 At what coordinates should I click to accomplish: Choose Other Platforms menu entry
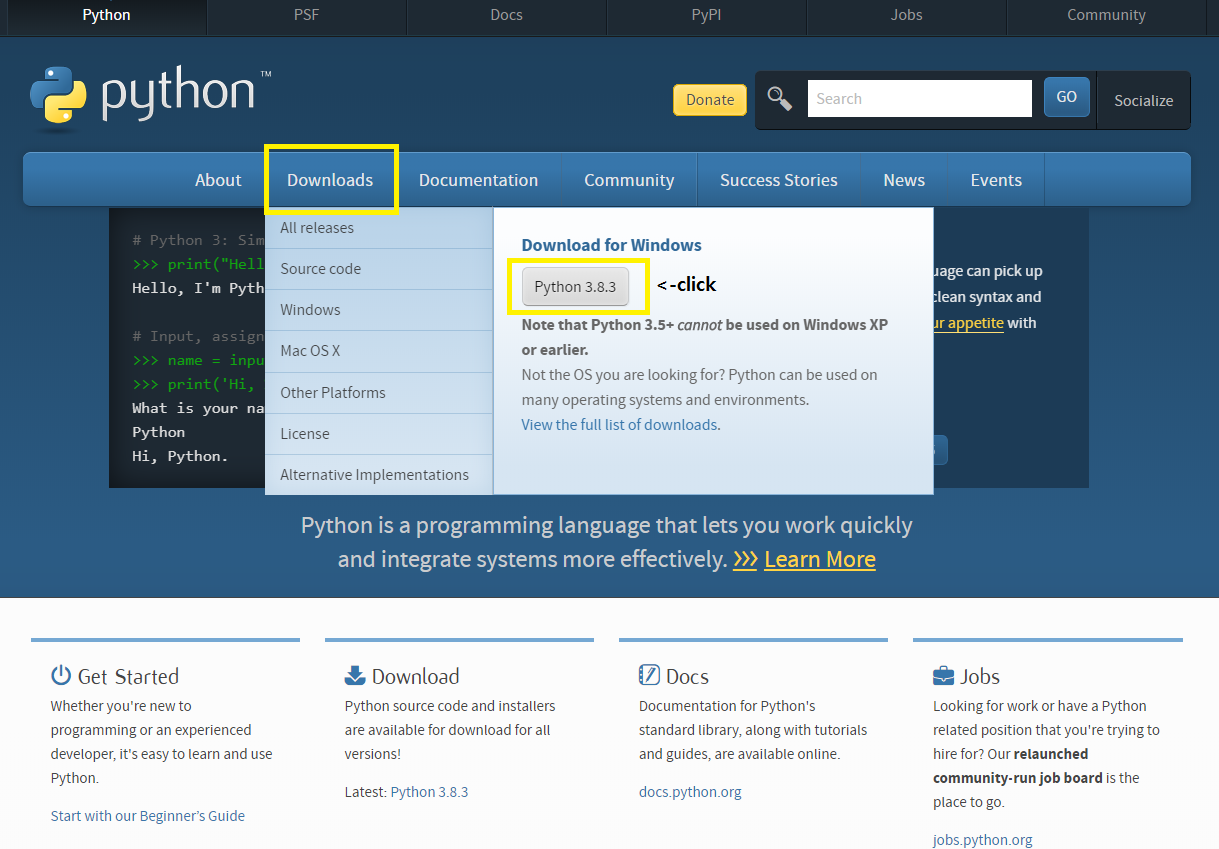click(379, 392)
